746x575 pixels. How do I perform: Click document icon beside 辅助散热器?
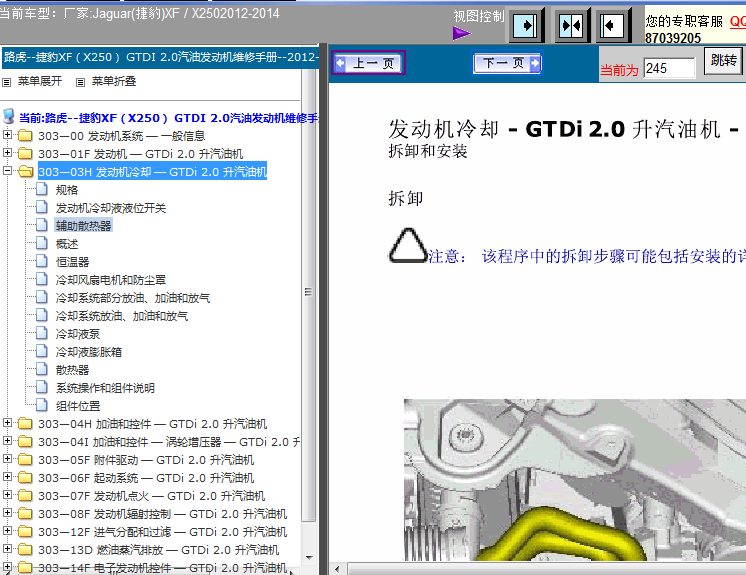[42, 225]
